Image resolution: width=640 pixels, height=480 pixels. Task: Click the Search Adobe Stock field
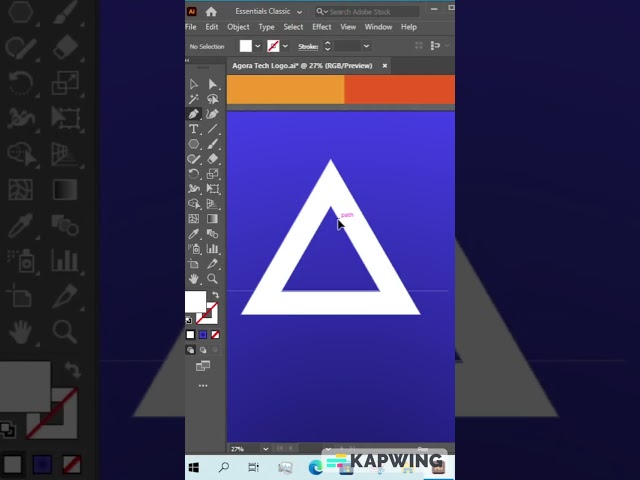click(x=367, y=12)
